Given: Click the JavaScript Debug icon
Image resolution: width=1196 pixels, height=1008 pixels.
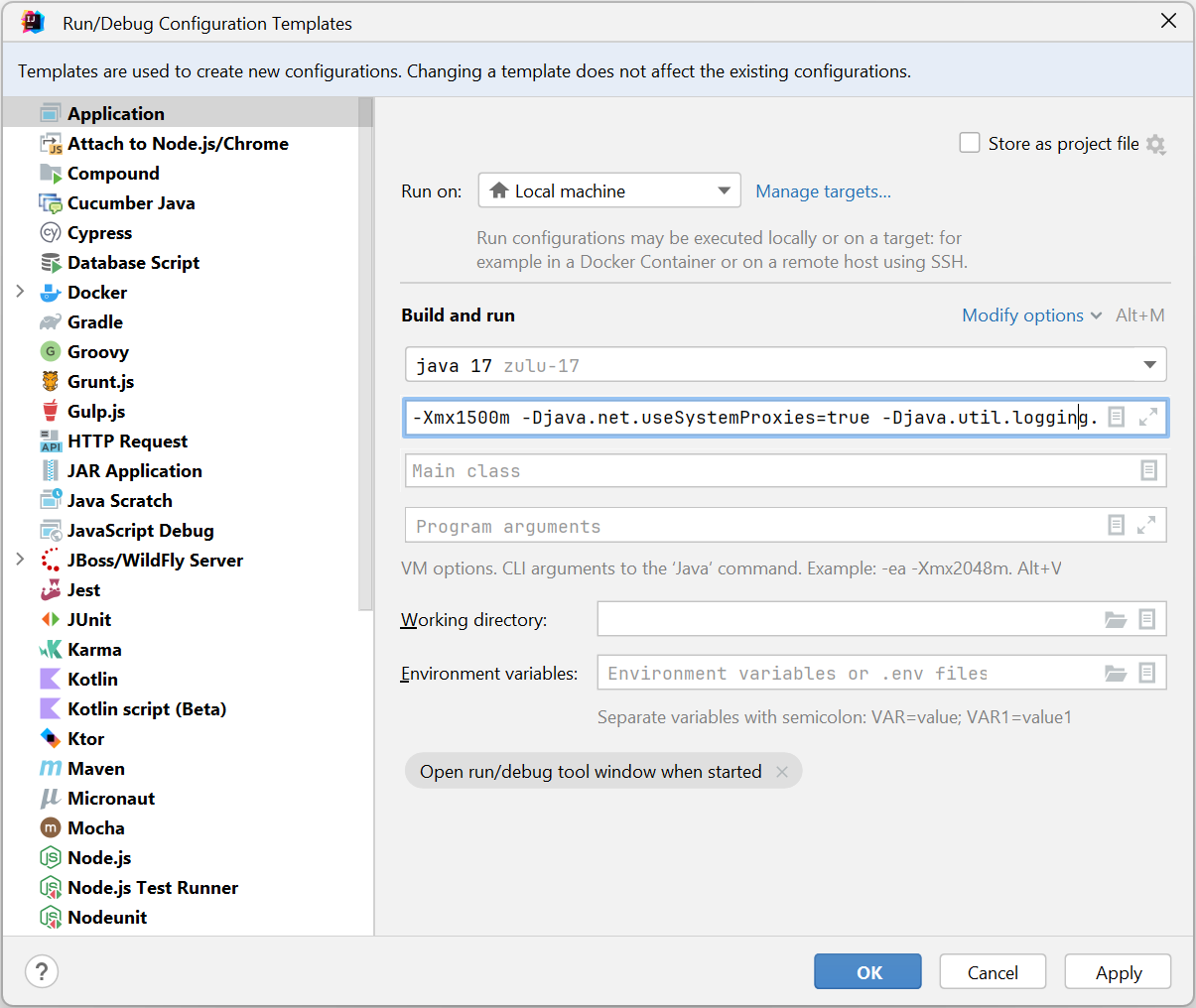Looking at the screenshot, I should (51, 530).
